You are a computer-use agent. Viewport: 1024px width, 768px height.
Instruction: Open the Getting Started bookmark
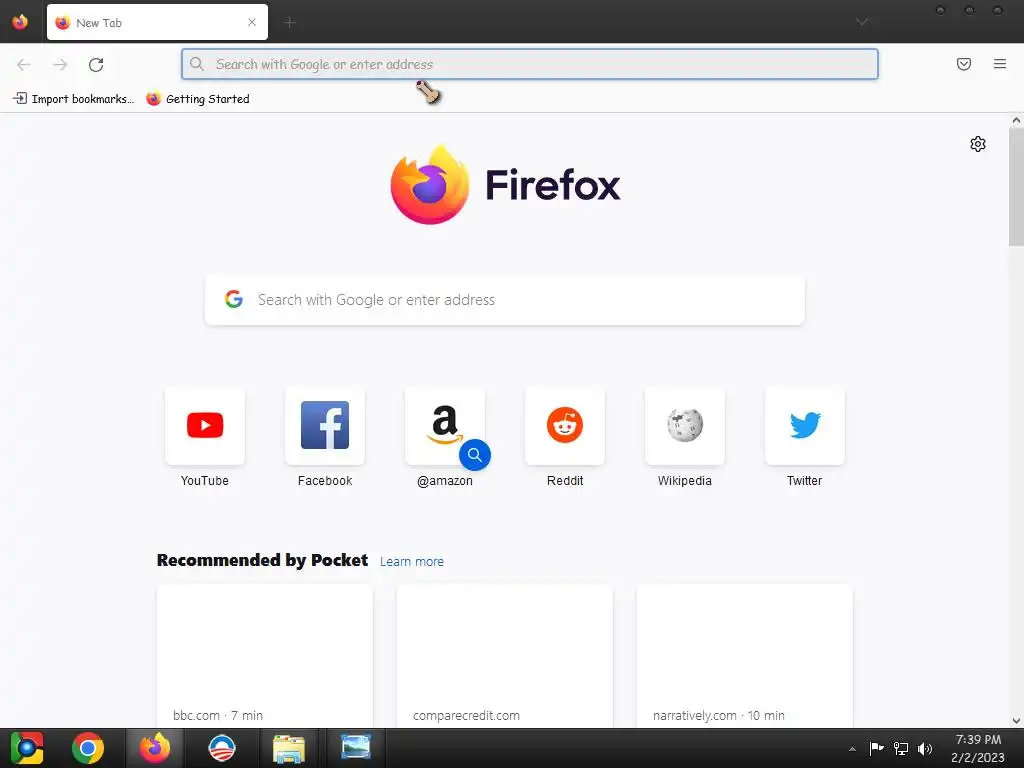tap(198, 99)
